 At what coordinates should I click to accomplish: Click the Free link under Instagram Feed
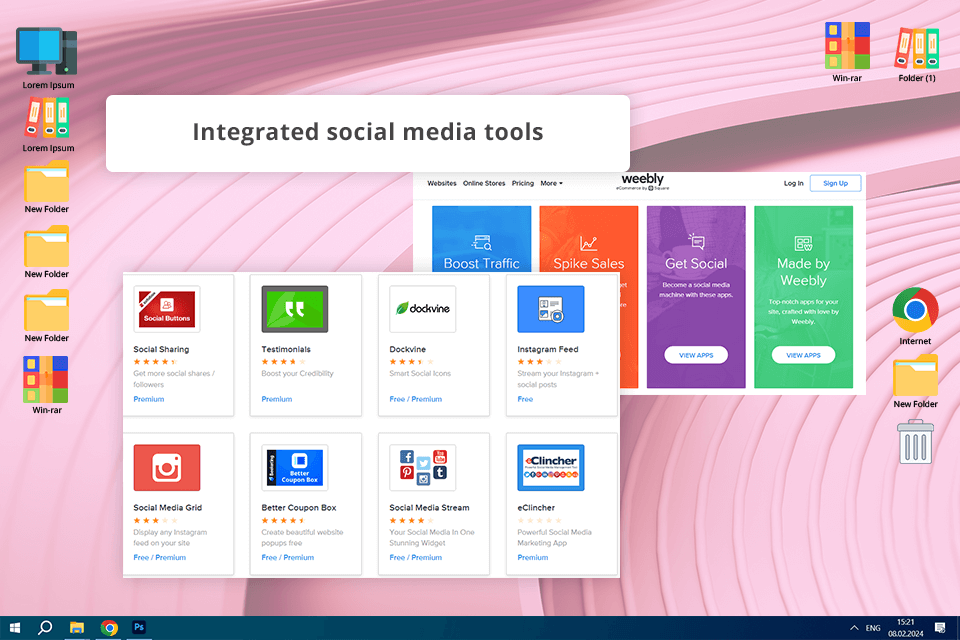click(525, 399)
